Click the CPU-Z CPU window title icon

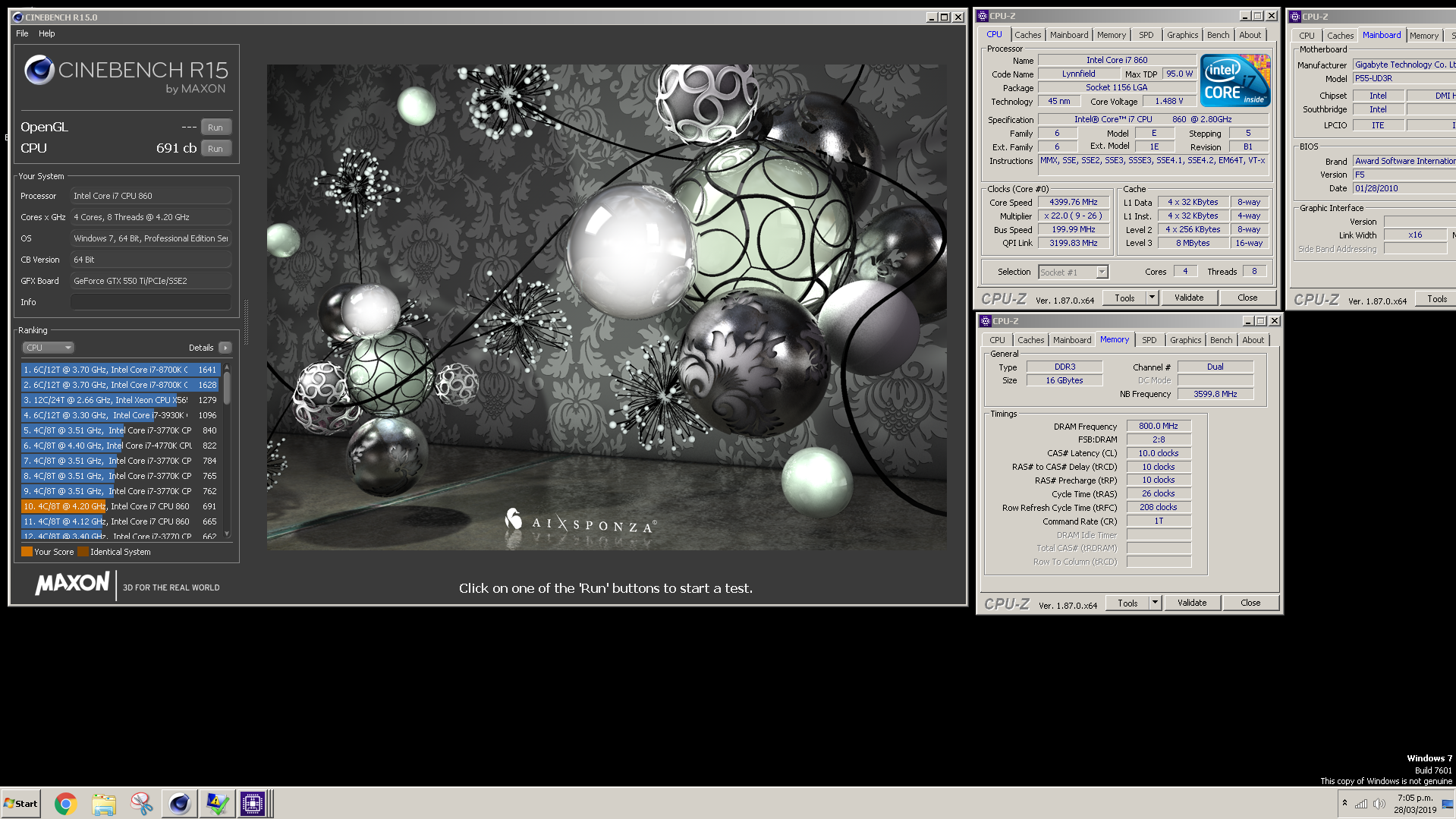983,16
